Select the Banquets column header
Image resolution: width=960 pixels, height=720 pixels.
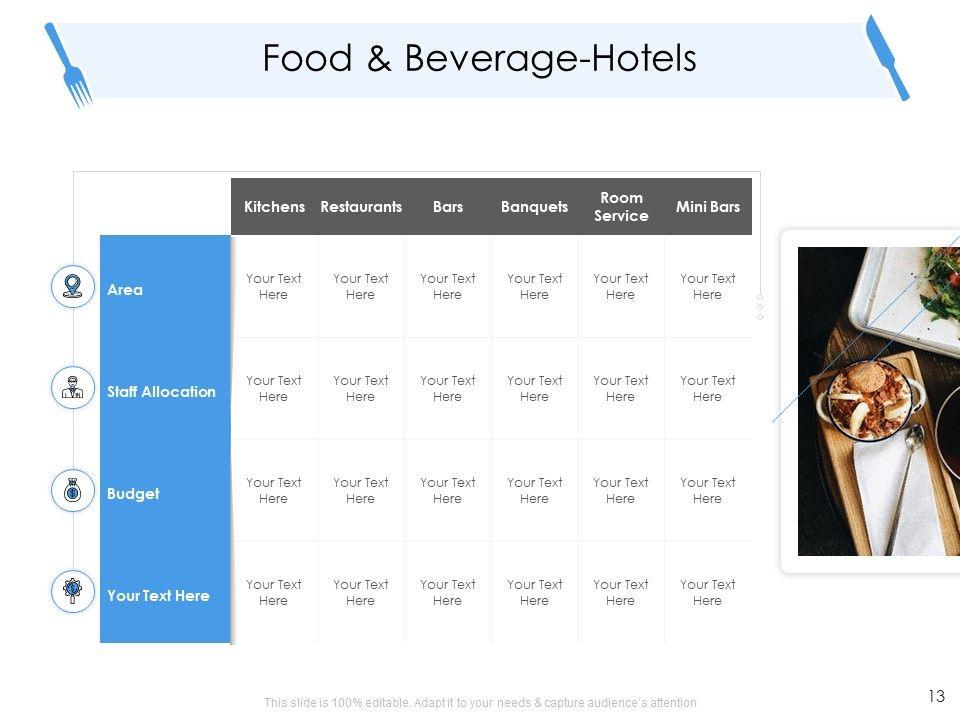(x=534, y=207)
